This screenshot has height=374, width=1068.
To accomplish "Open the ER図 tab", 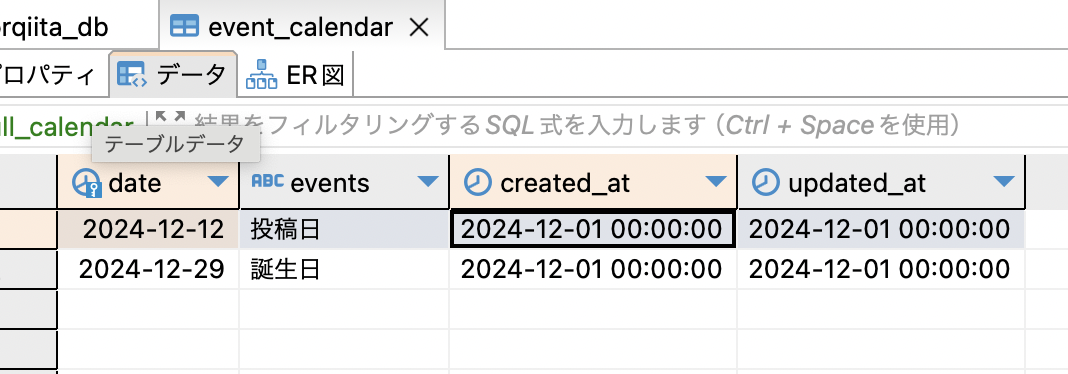I will (x=296, y=74).
